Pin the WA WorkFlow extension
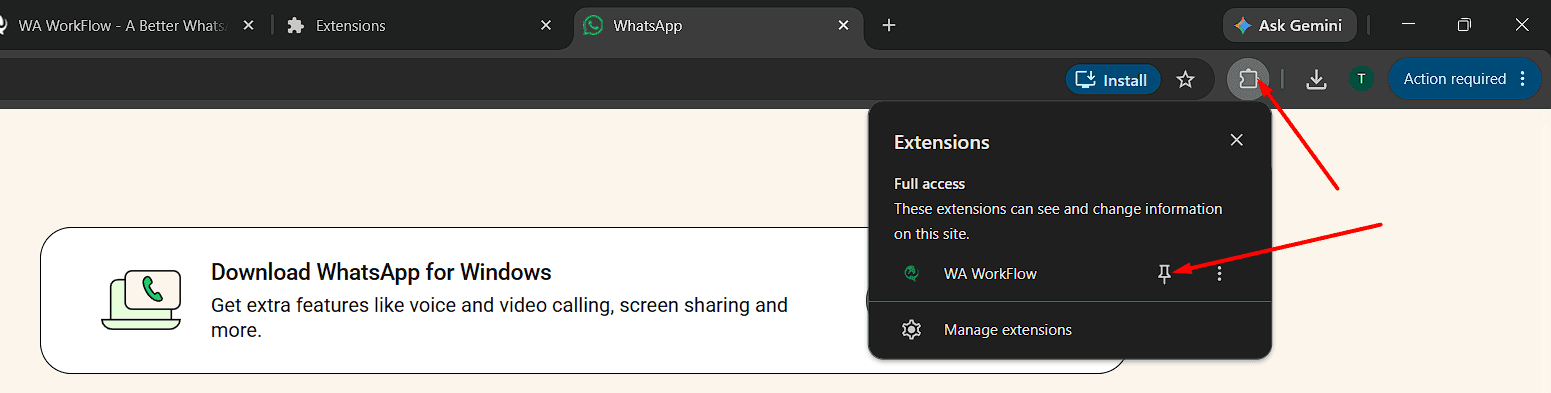 (x=1164, y=273)
